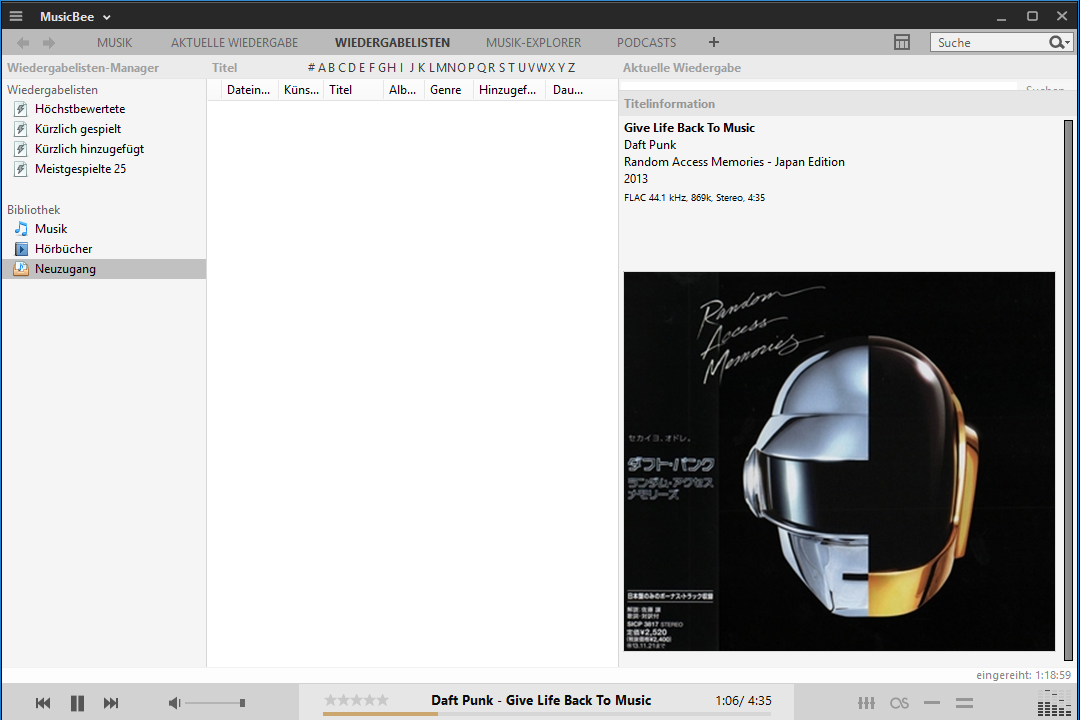Screen dimensions: 1080x720
Task: Sort by the Küns... column header
Action: pyautogui.click(x=301, y=90)
